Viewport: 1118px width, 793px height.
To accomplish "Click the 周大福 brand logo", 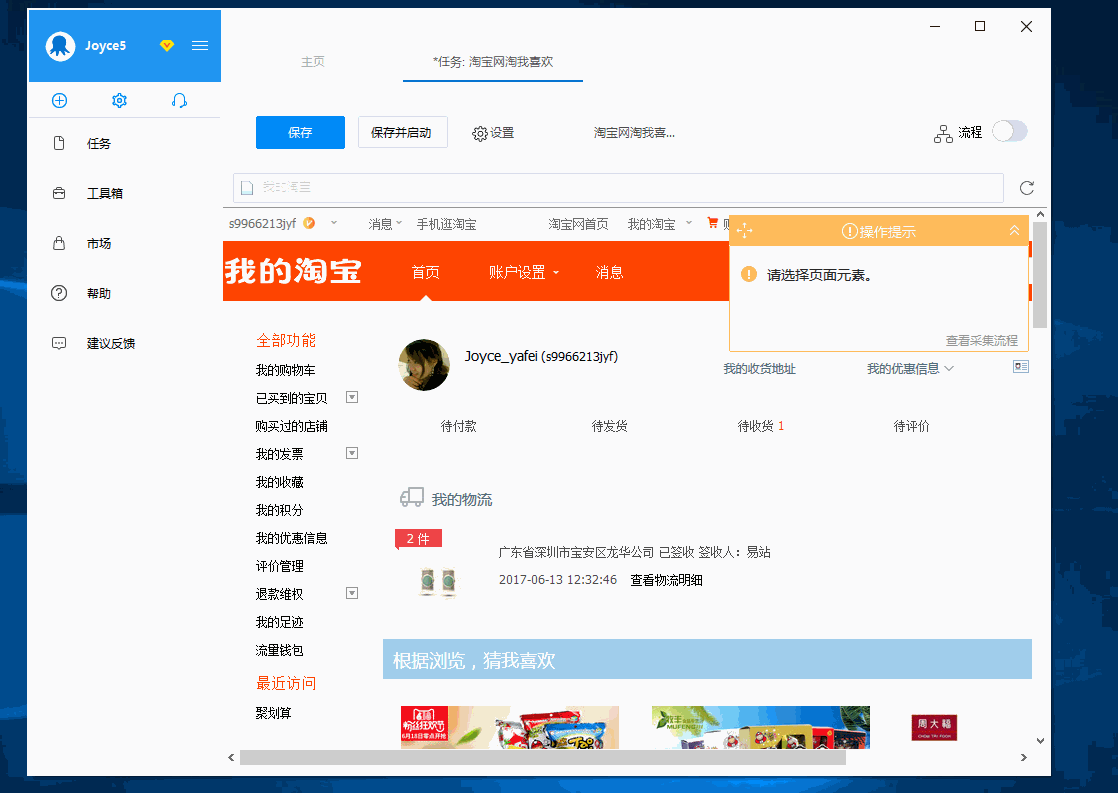I will tap(934, 727).
